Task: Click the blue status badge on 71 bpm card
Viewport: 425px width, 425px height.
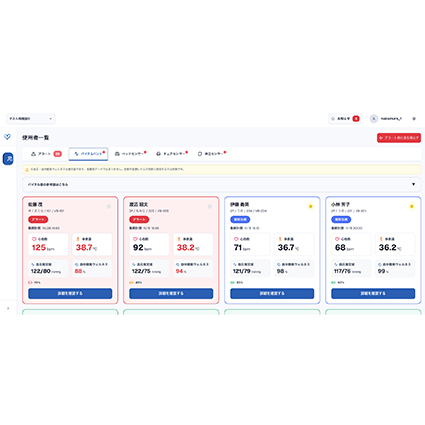Action: point(240,219)
